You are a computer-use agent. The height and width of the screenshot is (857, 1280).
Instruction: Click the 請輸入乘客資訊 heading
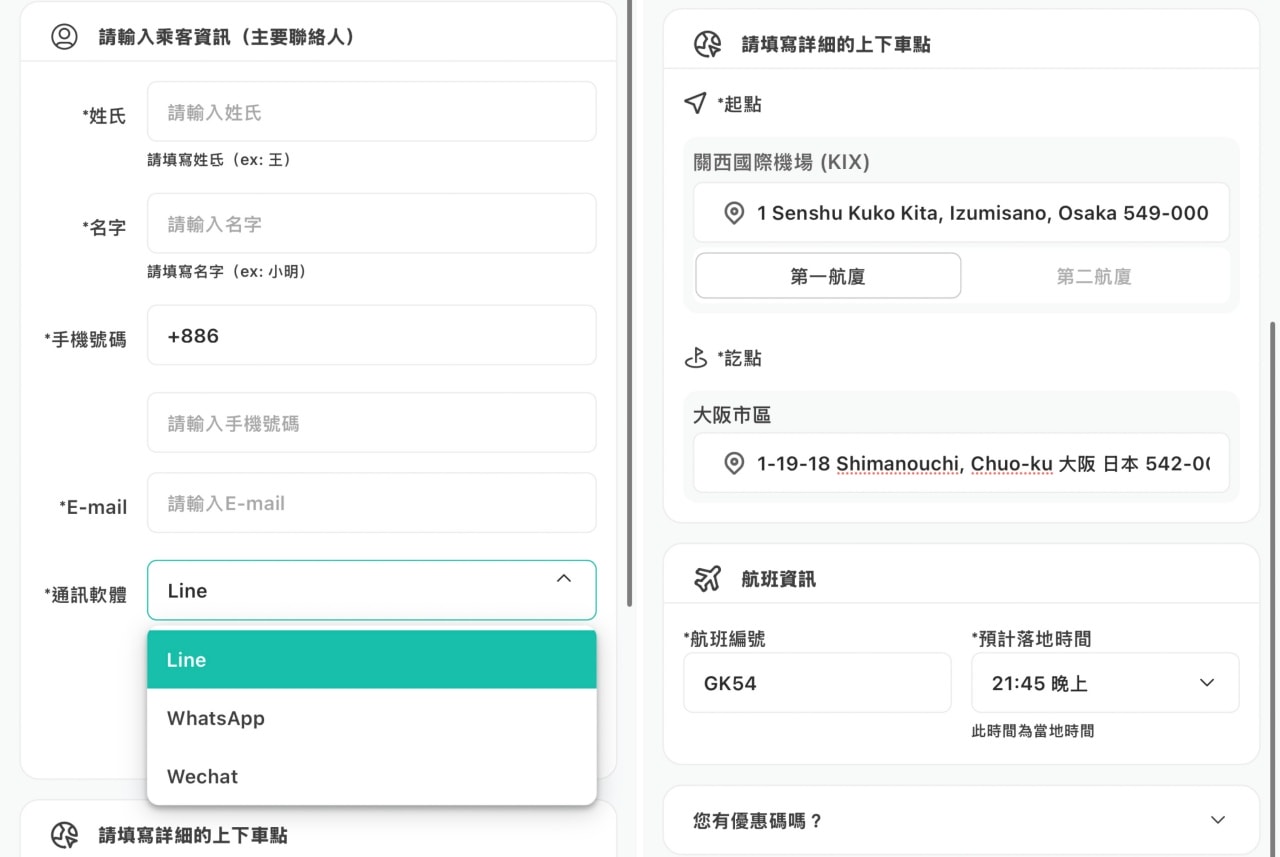227,37
